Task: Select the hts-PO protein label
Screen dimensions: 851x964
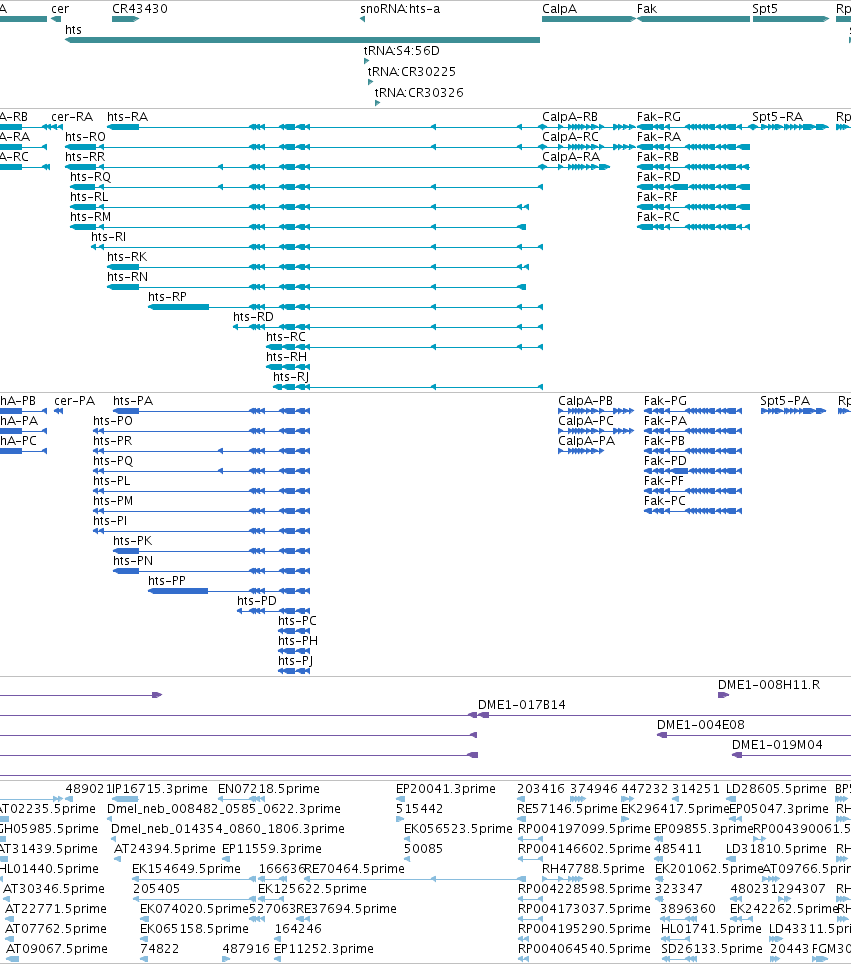Action: click(x=113, y=421)
